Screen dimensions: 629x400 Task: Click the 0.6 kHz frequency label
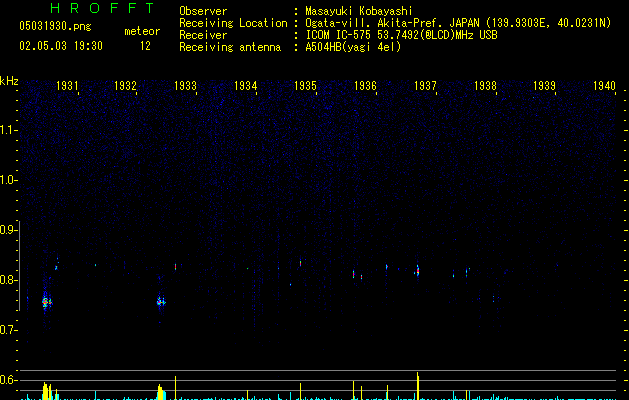pyautogui.click(x=8, y=380)
